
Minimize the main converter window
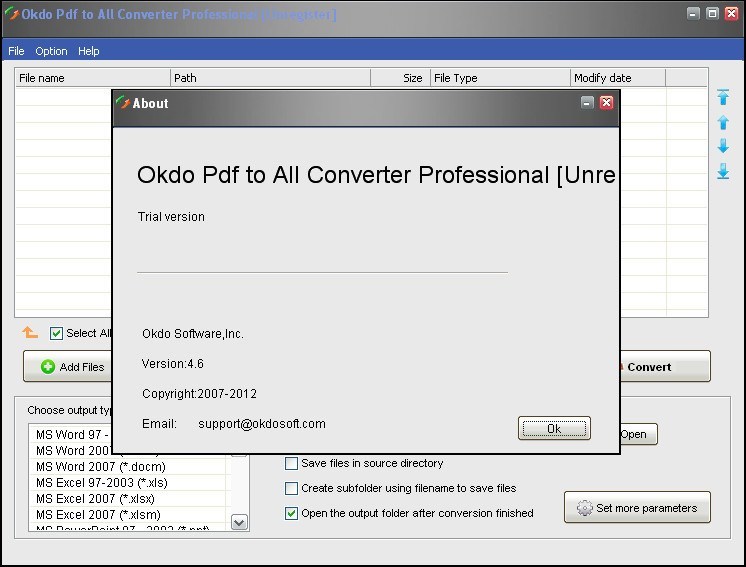[x=693, y=13]
